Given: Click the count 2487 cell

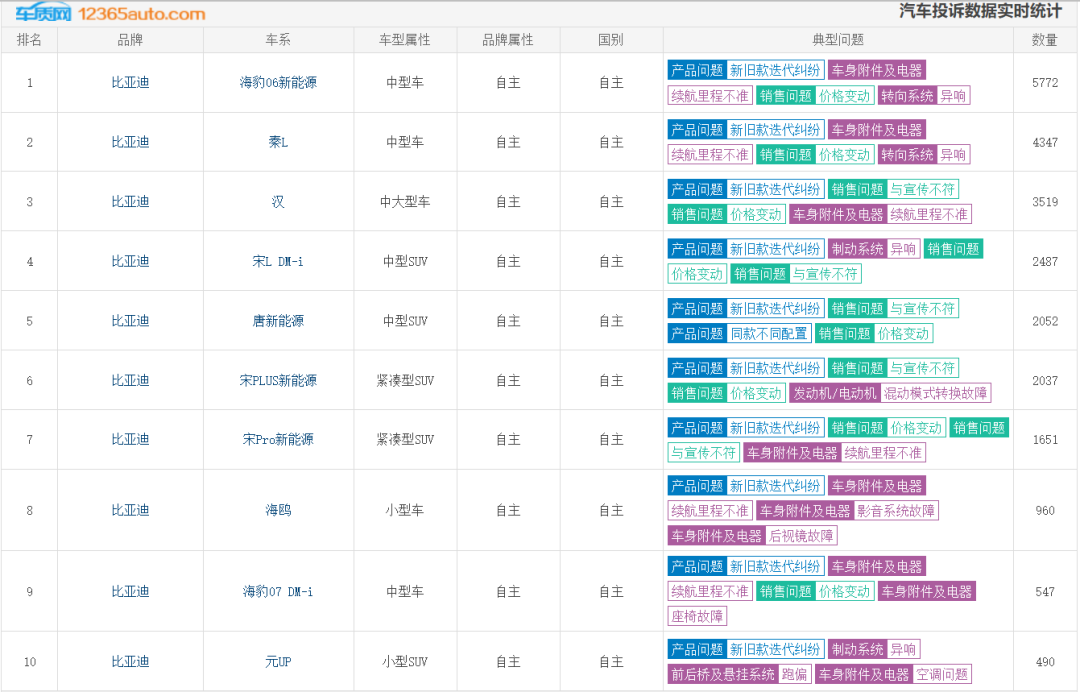Looking at the screenshot, I should [x=1045, y=261].
